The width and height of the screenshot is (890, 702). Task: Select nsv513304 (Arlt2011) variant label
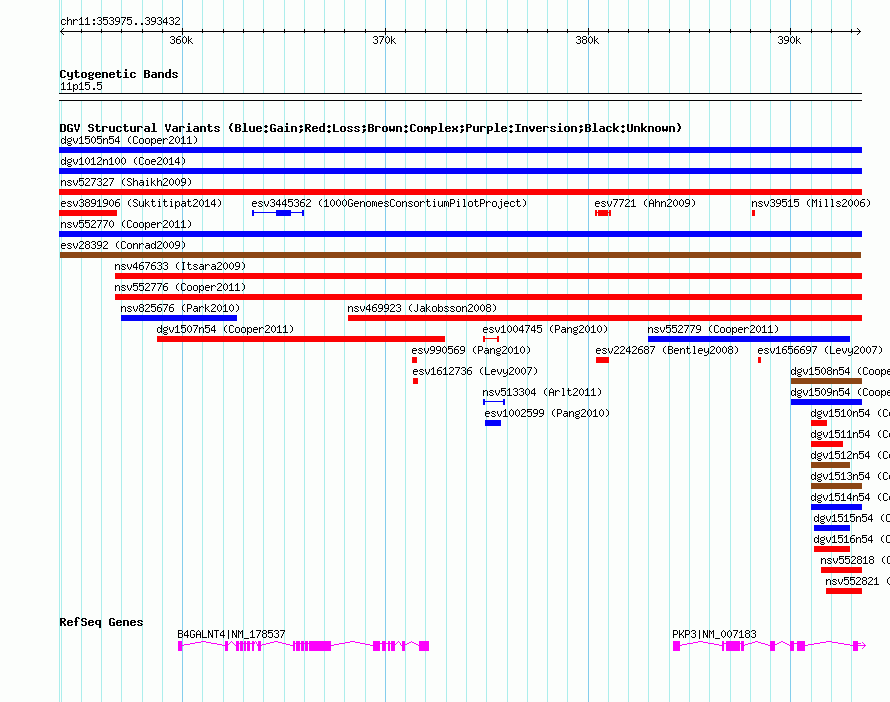pos(542,392)
